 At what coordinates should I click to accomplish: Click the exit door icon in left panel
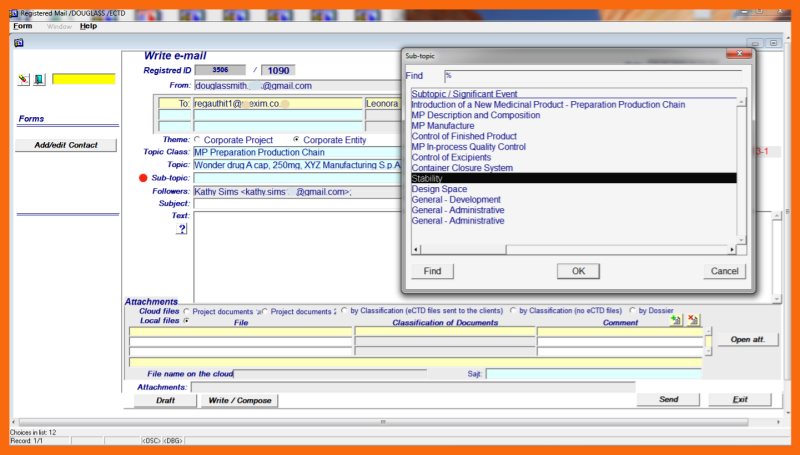click(x=39, y=79)
